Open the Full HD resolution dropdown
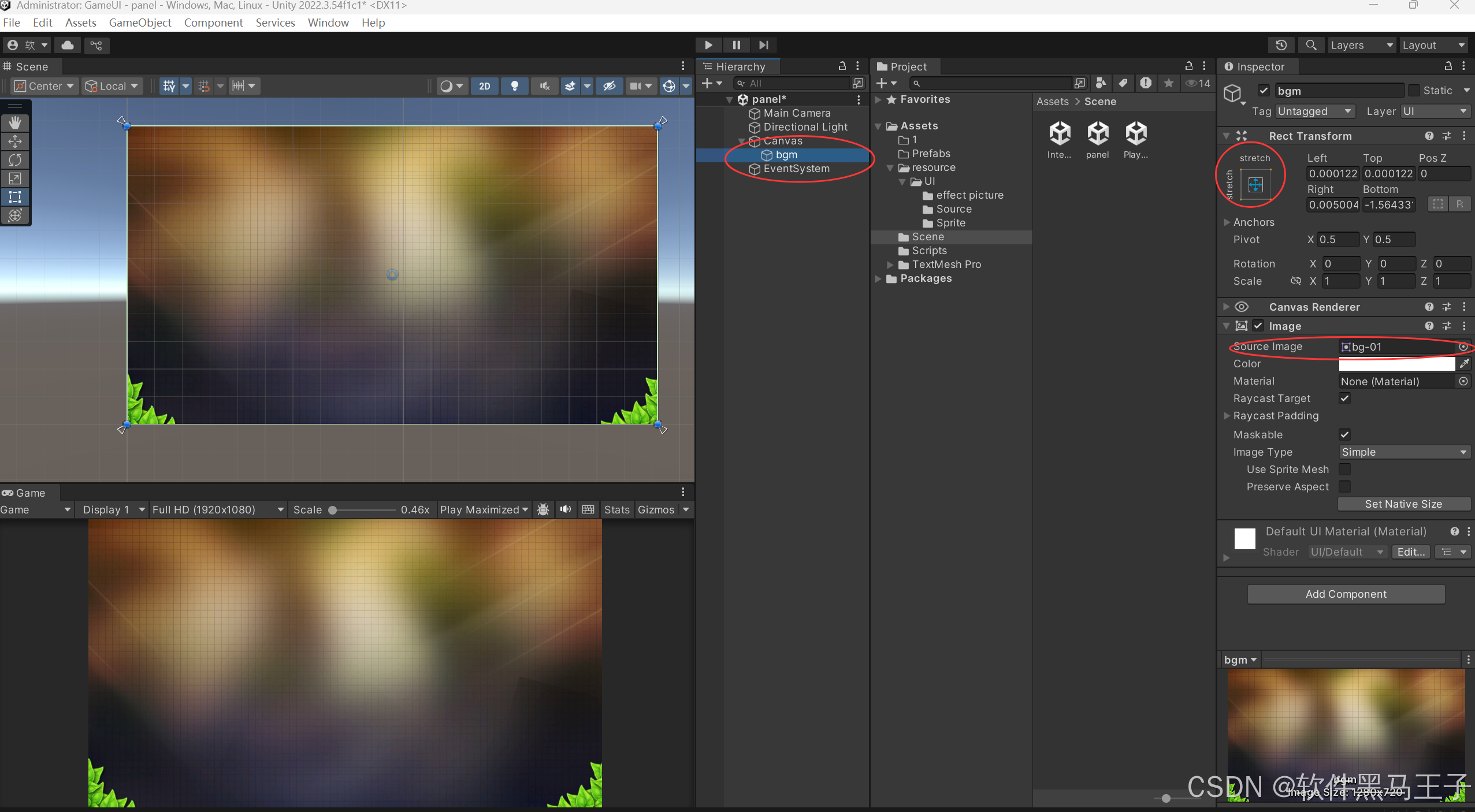This screenshot has width=1475, height=812. point(217,510)
